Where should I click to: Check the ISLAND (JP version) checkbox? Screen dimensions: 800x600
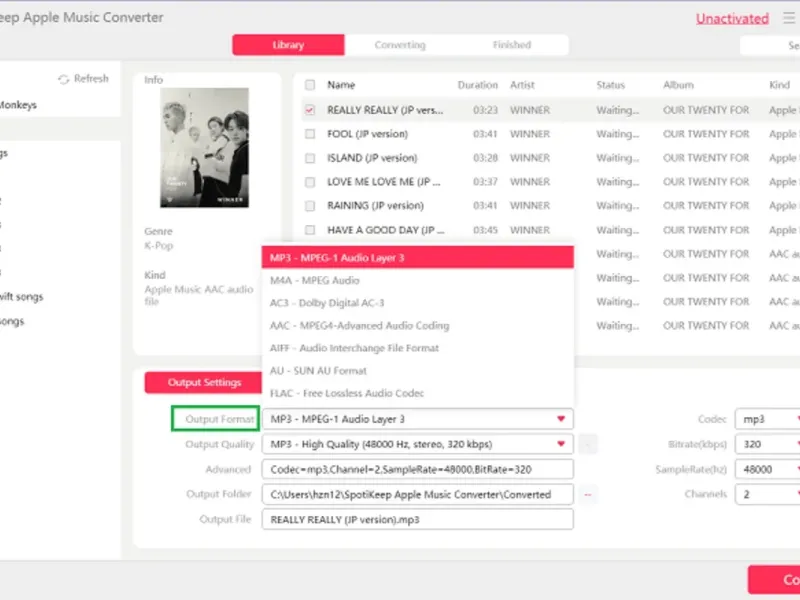(x=310, y=158)
